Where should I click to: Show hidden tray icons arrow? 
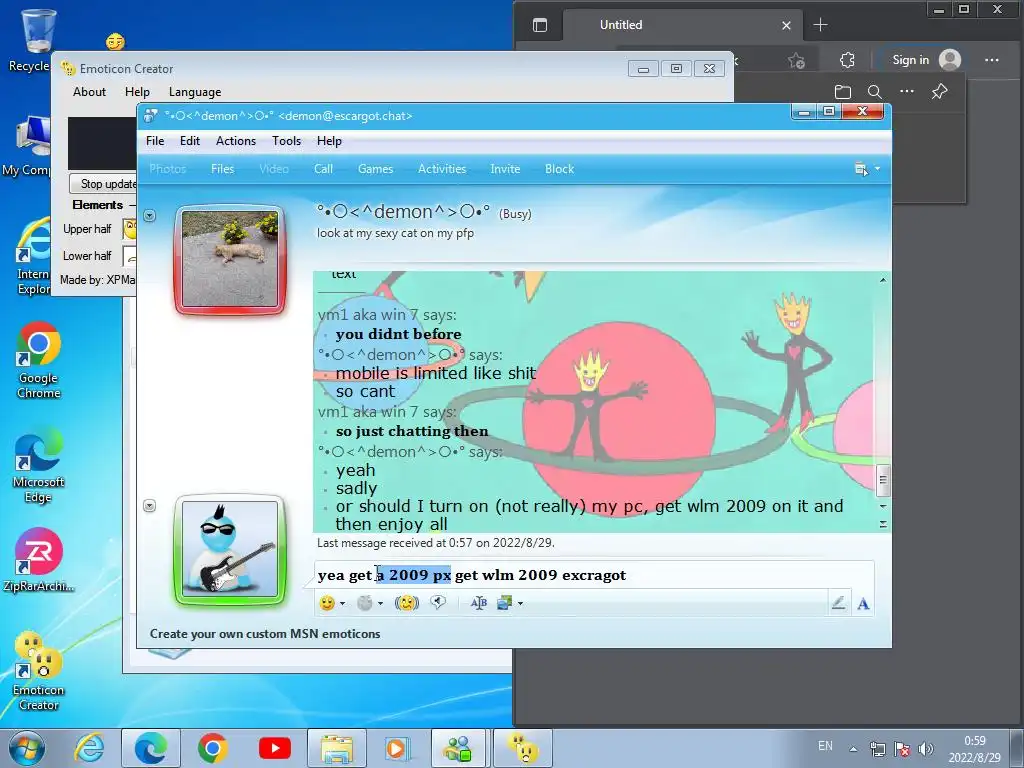click(x=853, y=749)
